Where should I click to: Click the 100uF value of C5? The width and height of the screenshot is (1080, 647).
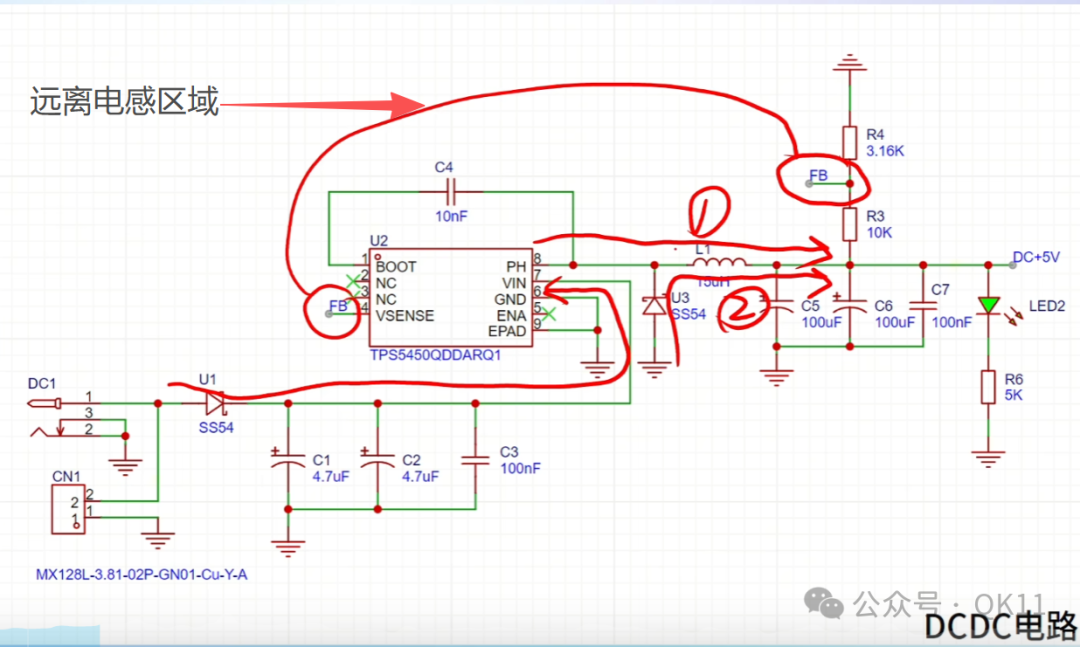point(821,322)
